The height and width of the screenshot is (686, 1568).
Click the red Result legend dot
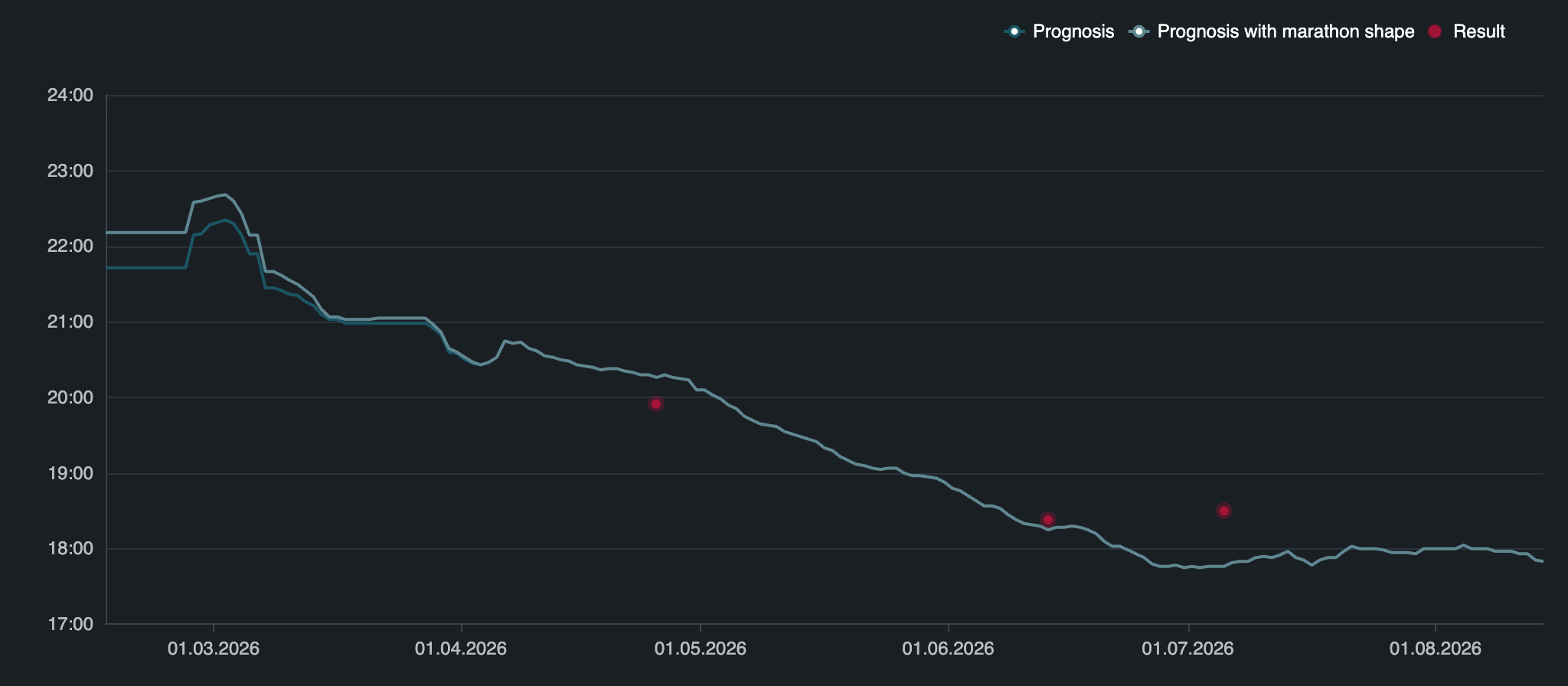pos(1436,31)
